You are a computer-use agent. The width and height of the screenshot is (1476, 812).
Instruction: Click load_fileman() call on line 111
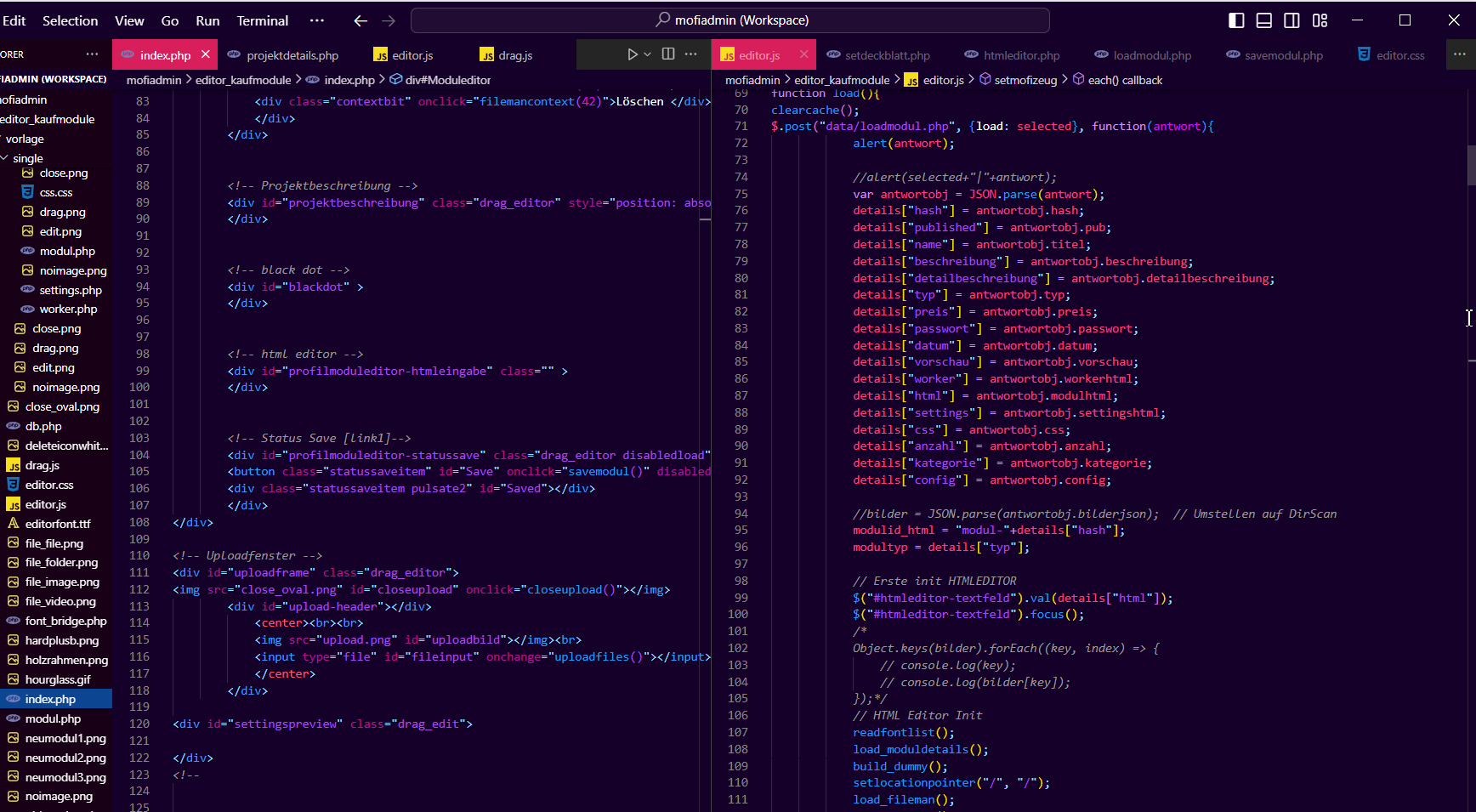904,799
